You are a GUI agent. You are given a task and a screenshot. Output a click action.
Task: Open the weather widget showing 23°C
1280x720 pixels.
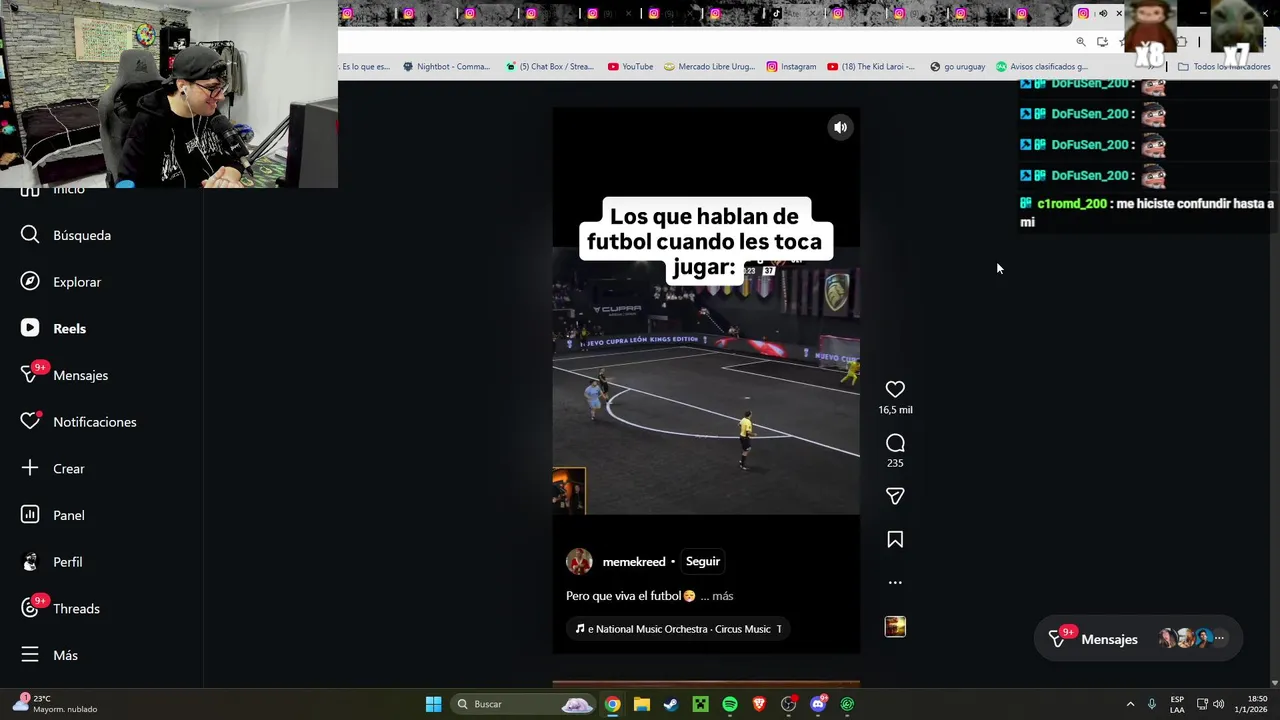(x=56, y=704)
